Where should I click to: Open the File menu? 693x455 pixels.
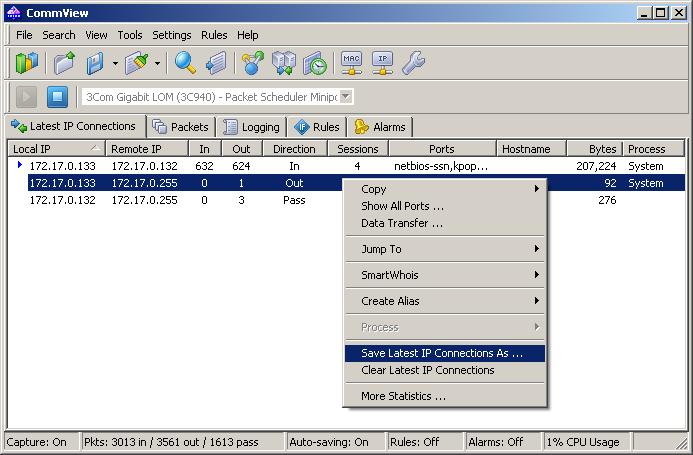pos(24,35)
